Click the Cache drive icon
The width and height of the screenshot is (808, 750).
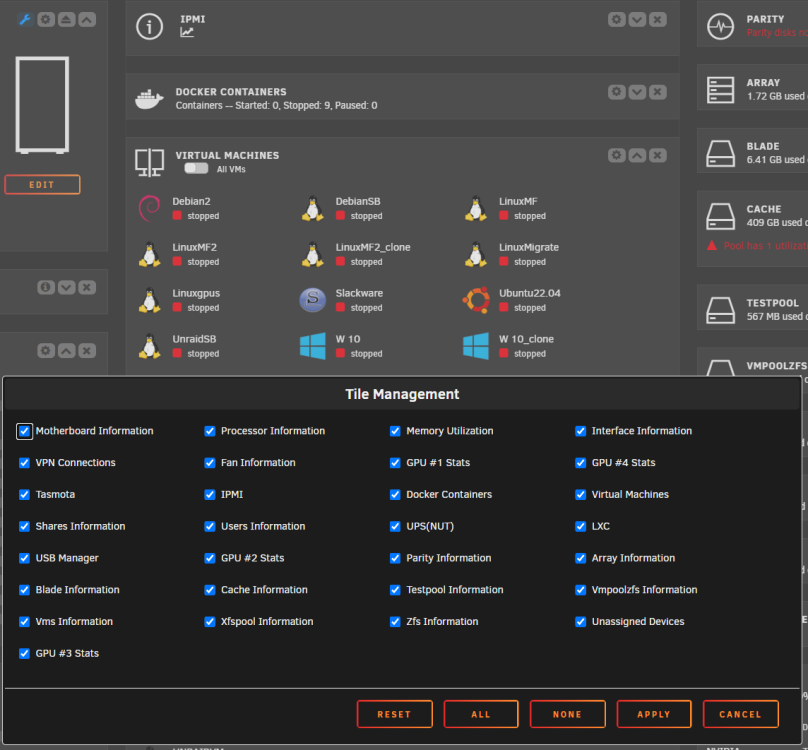click(720, 216)
